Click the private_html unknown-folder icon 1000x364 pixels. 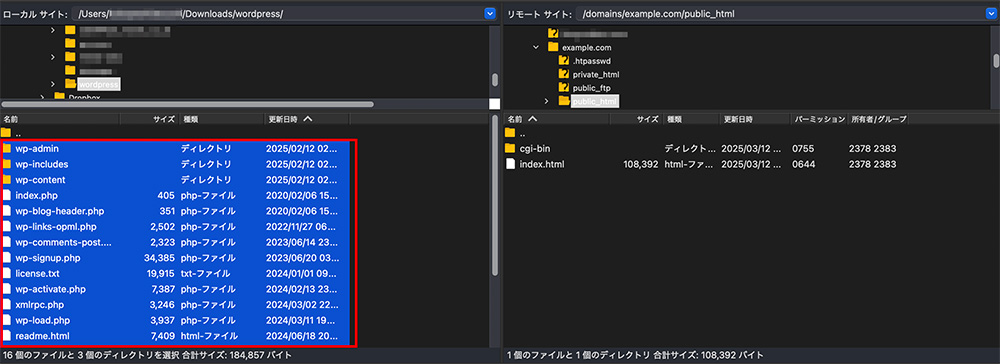[564, 74]
